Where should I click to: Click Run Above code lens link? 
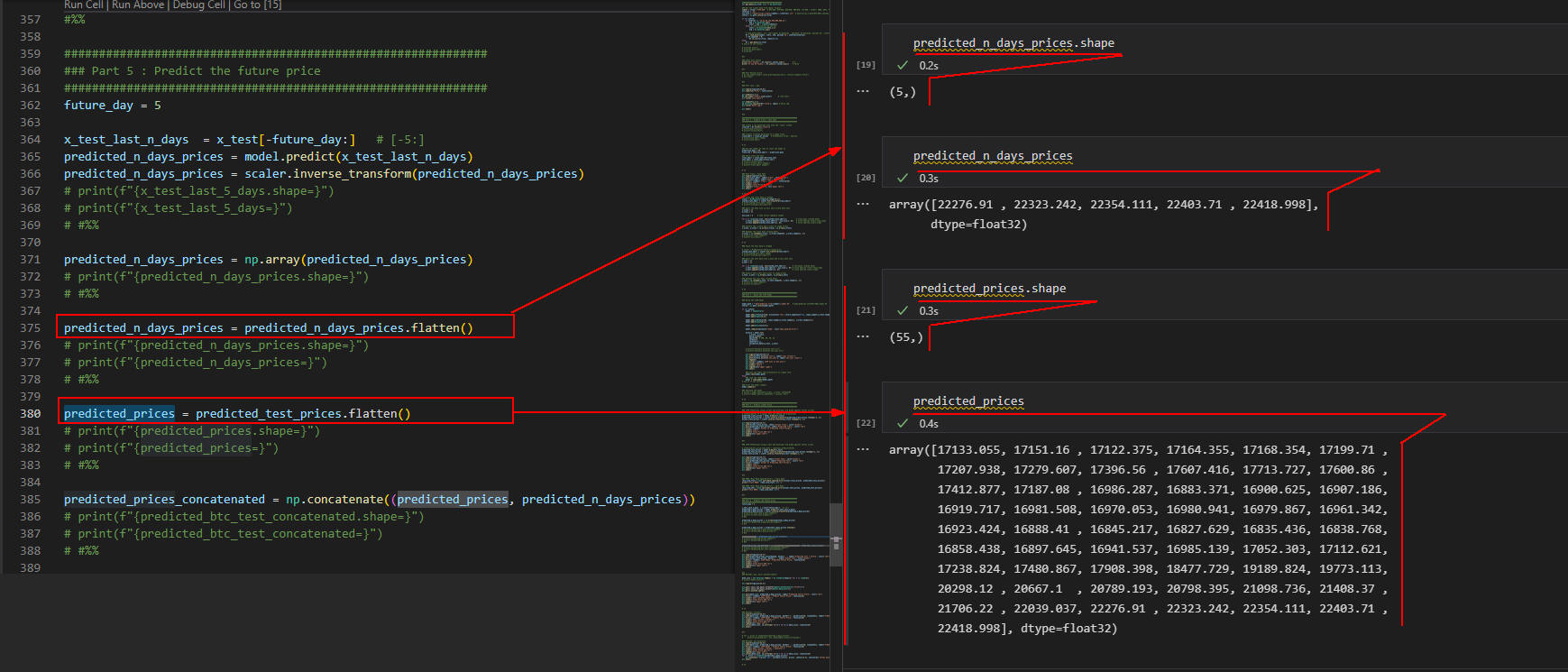pyautogui.click(x=138, y=5)
